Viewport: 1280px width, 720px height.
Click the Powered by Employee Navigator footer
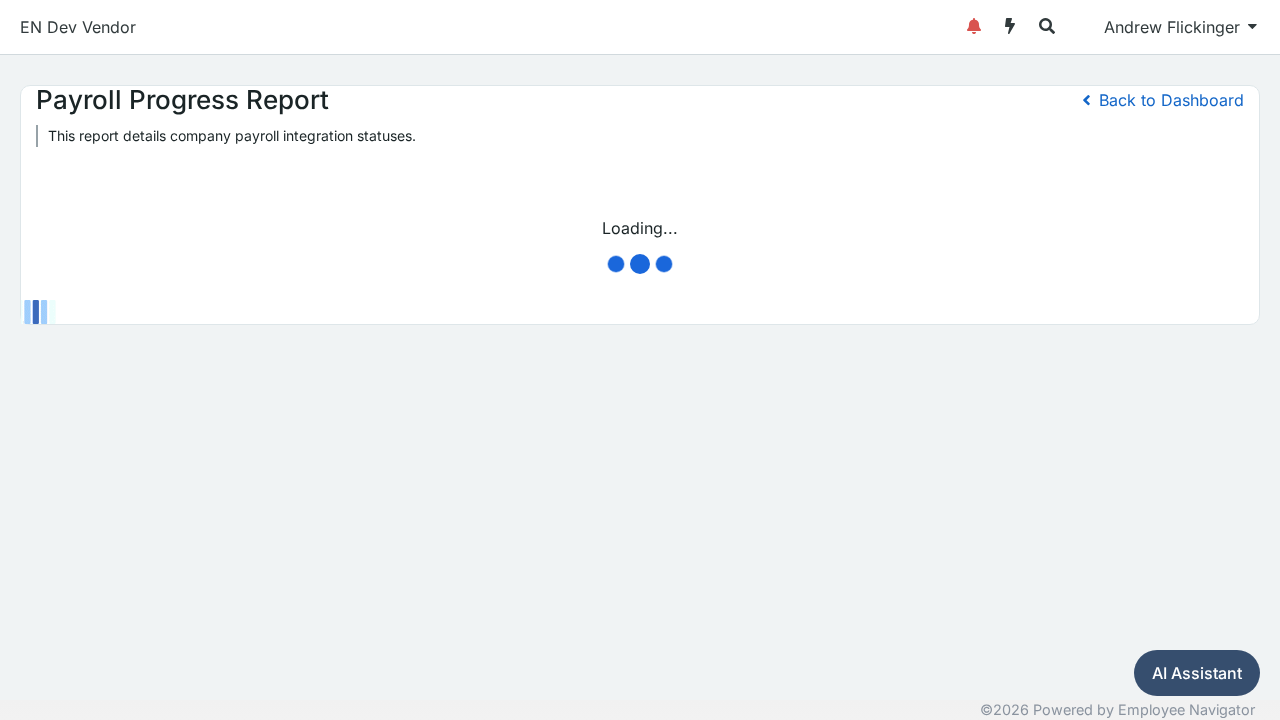[1117, 709]
